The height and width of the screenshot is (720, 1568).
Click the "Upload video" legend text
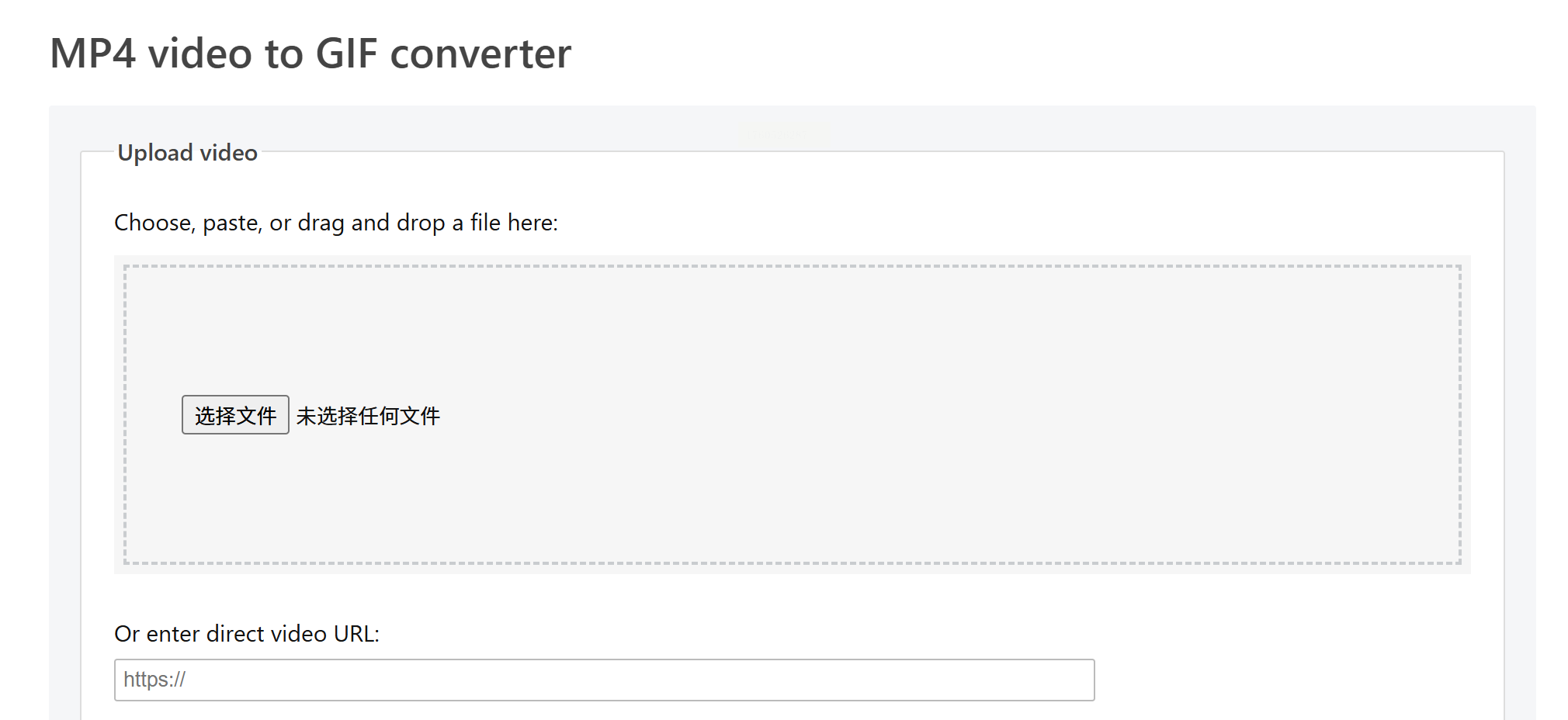point(187,153)
